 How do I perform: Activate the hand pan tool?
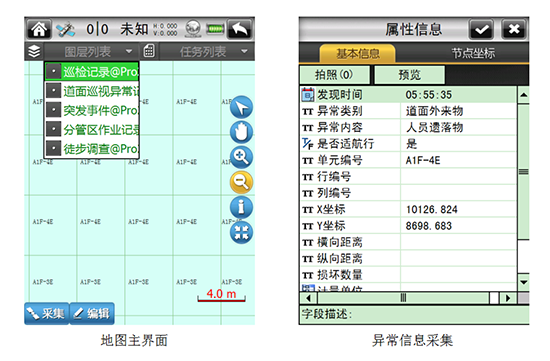[x=241, y=132]
